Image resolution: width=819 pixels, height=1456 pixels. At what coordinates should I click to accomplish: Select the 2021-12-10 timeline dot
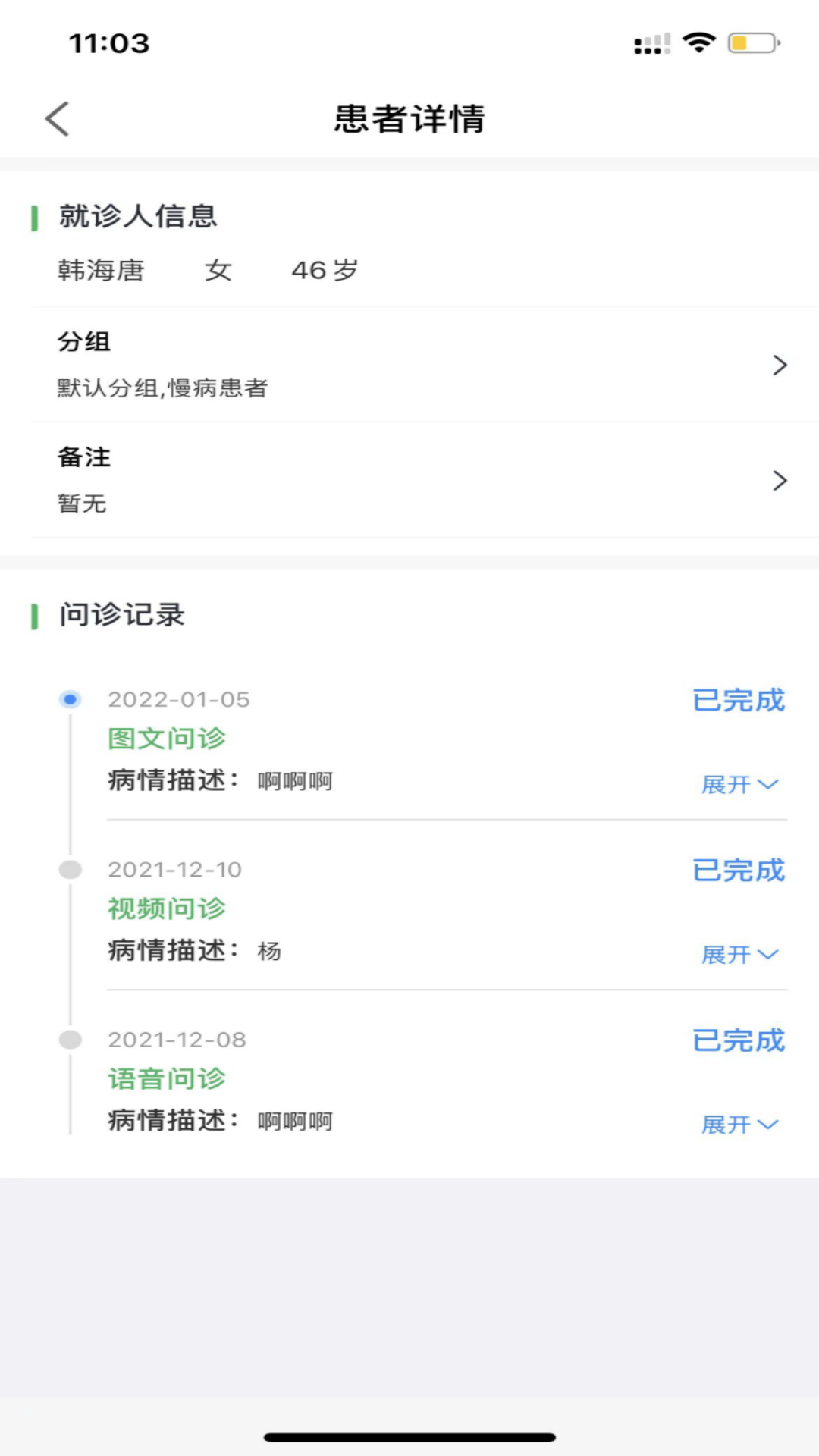pos(71,869)
